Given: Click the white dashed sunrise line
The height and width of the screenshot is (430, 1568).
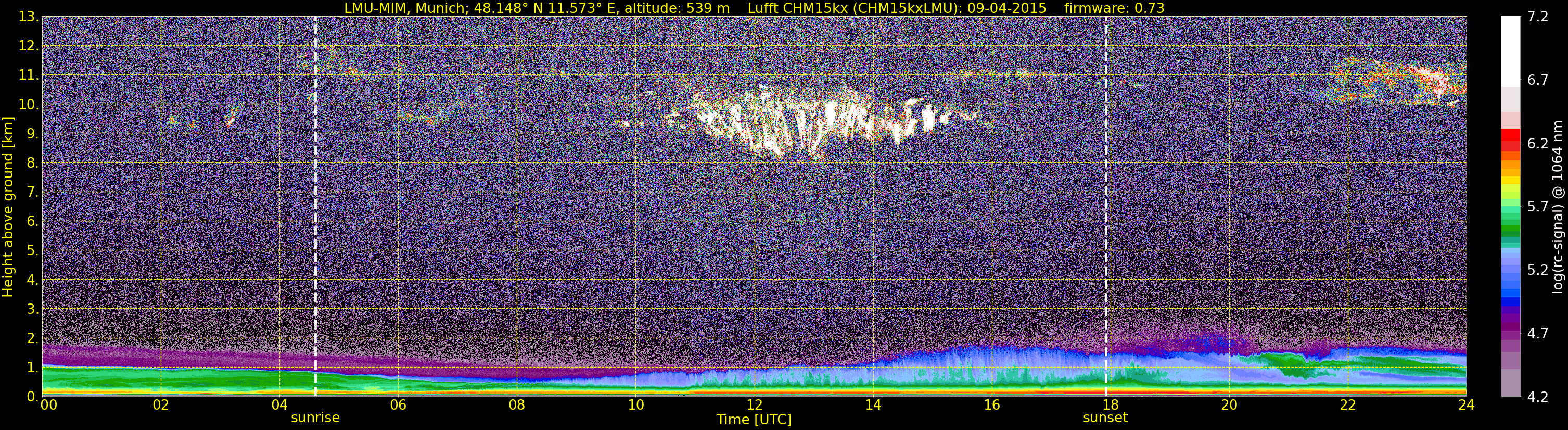Looking at the screenshot, I should click(x=315, y=206).
